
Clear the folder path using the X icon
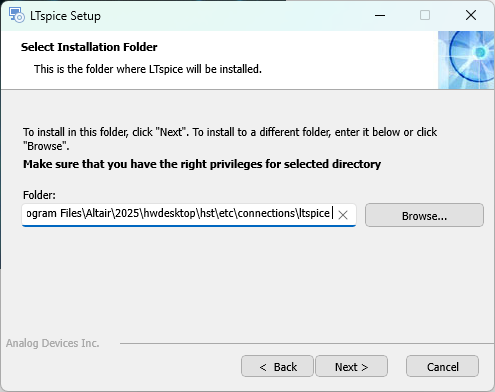click(x=343, y=215)
